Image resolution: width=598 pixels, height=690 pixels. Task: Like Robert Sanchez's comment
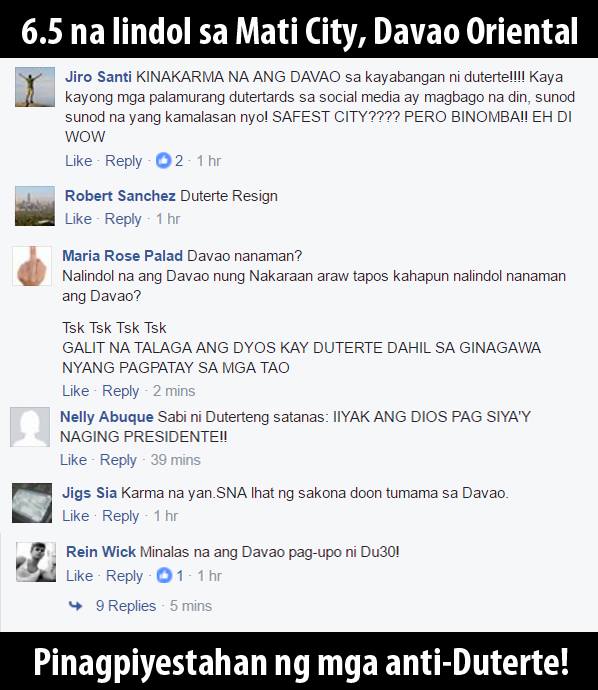78,219
